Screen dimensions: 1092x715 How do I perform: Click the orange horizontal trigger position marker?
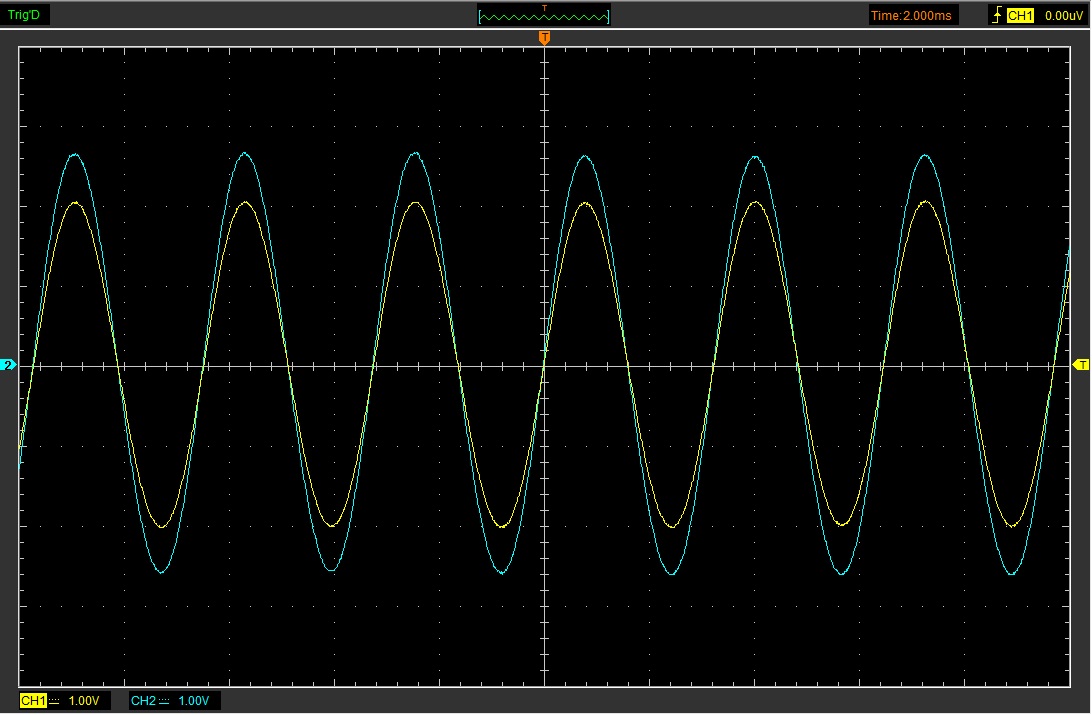pos(544,38)
